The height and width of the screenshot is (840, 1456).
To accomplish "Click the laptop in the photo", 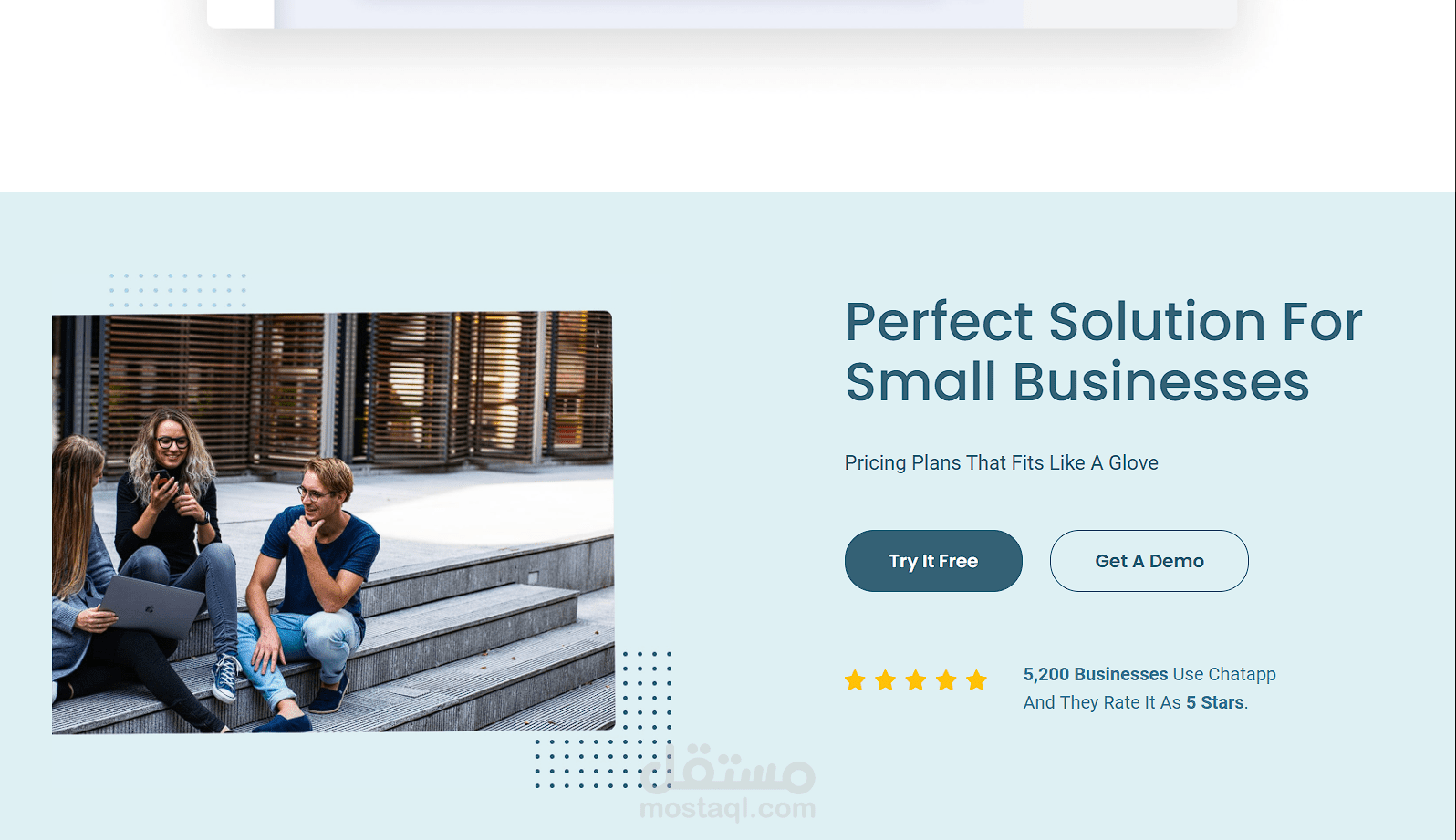I will coord(151,606).
